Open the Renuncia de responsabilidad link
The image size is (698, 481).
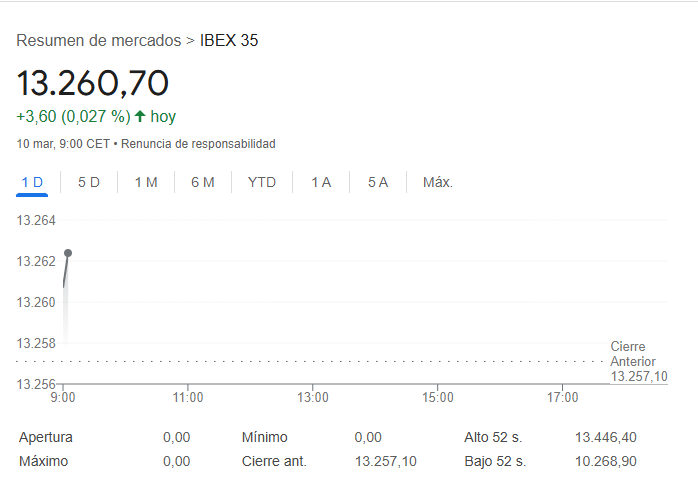pos(198,144)
